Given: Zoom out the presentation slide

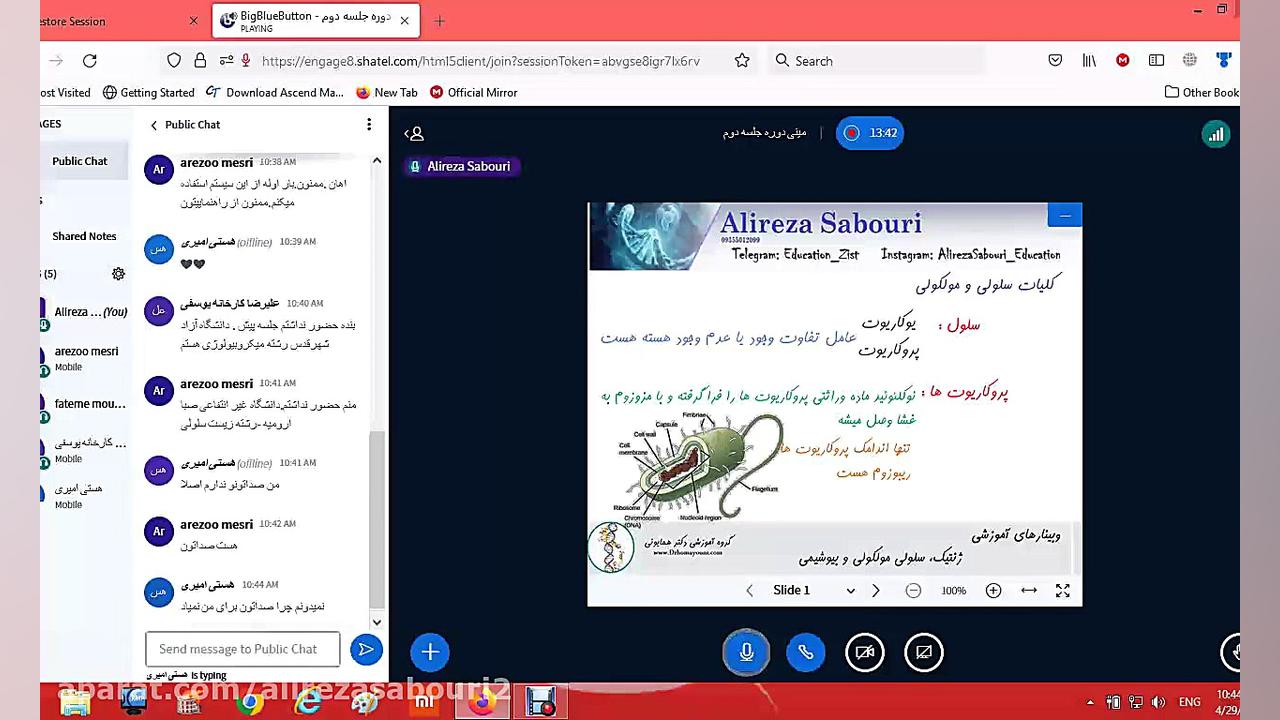Looking at the screenshot, I should pos(913,590).
